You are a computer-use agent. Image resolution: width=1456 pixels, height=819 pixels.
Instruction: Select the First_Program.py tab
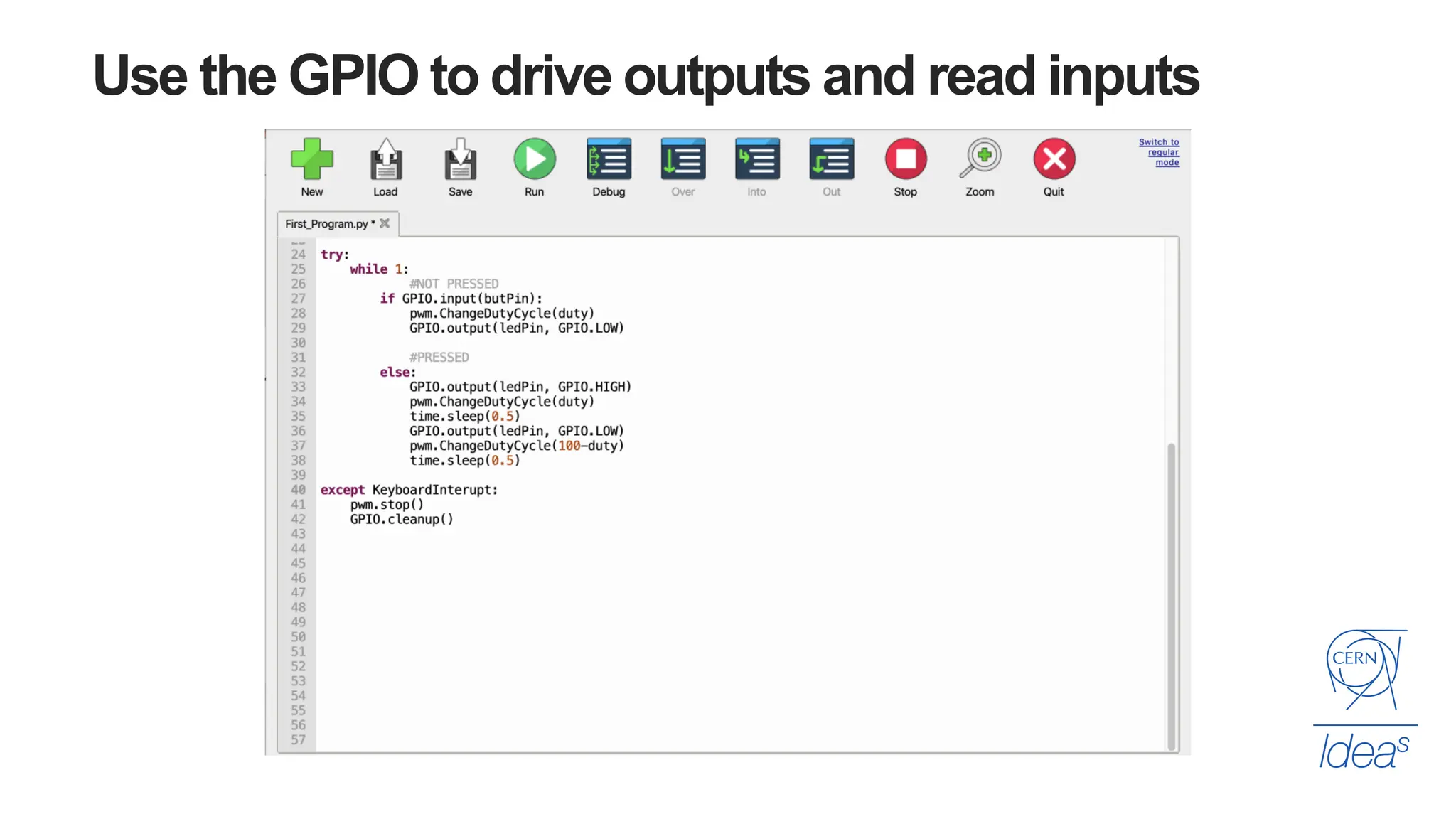coord(326,224)
